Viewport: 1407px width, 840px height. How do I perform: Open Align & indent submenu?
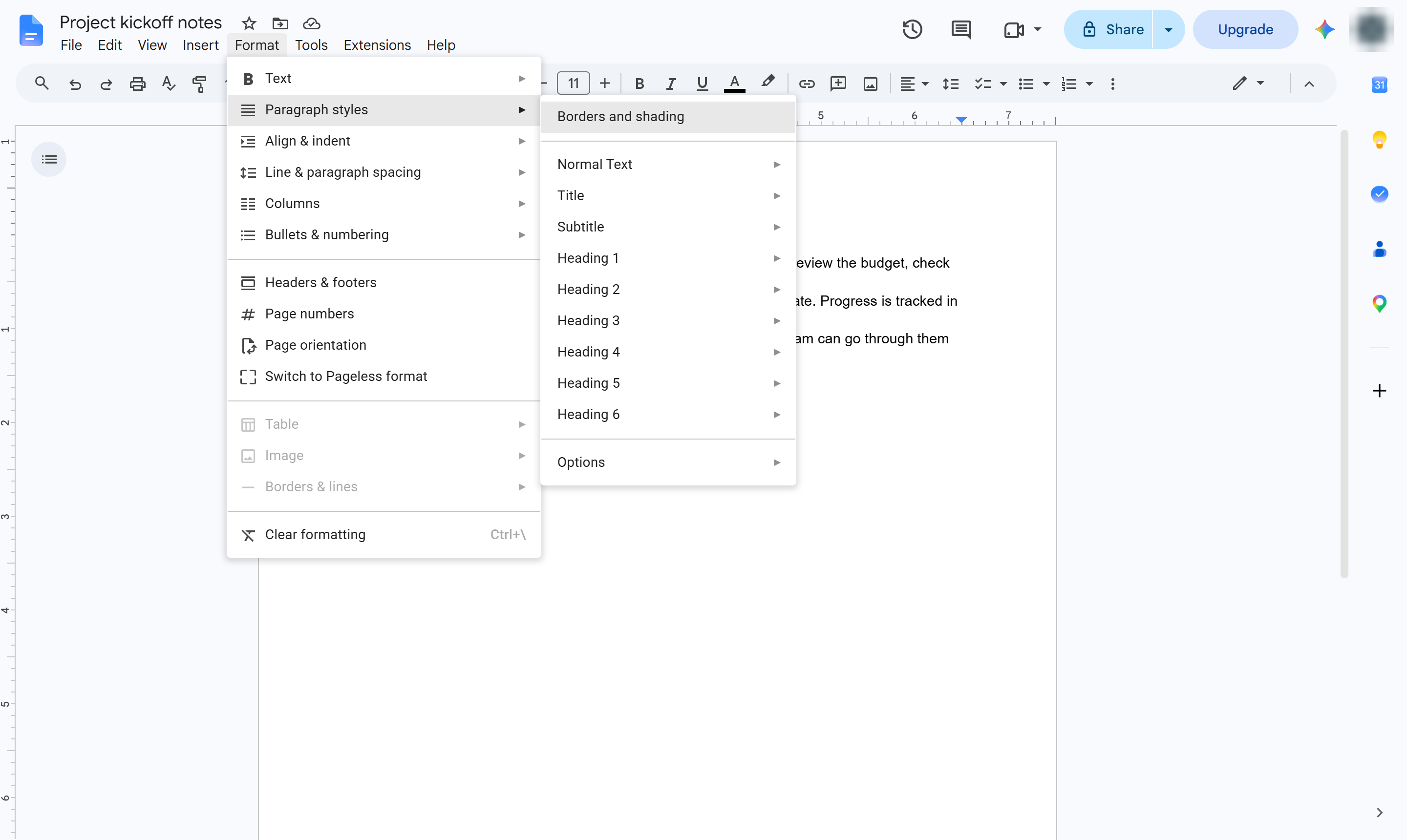[384, 141]
